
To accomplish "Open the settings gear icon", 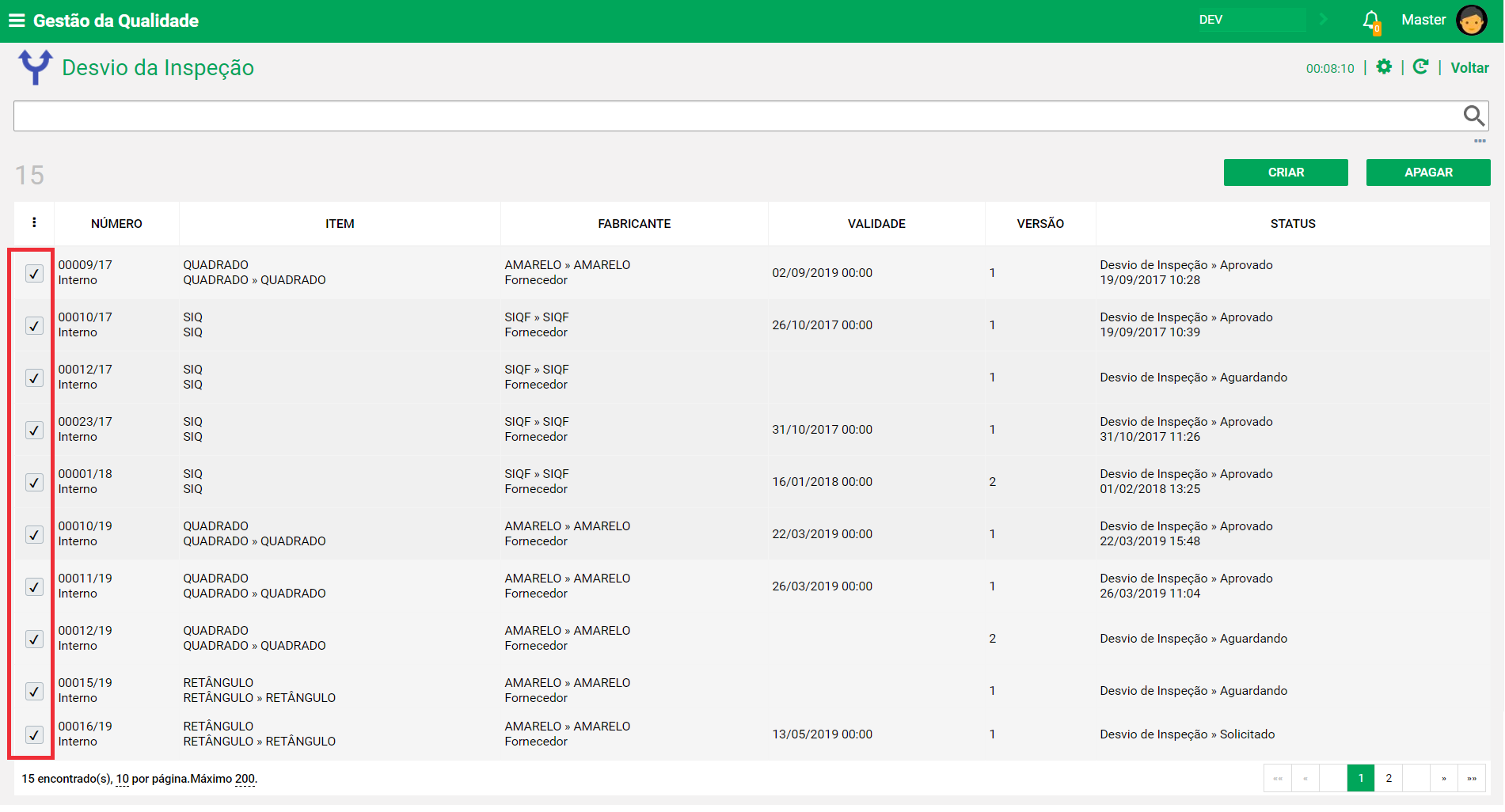I will pos(1384,67).
